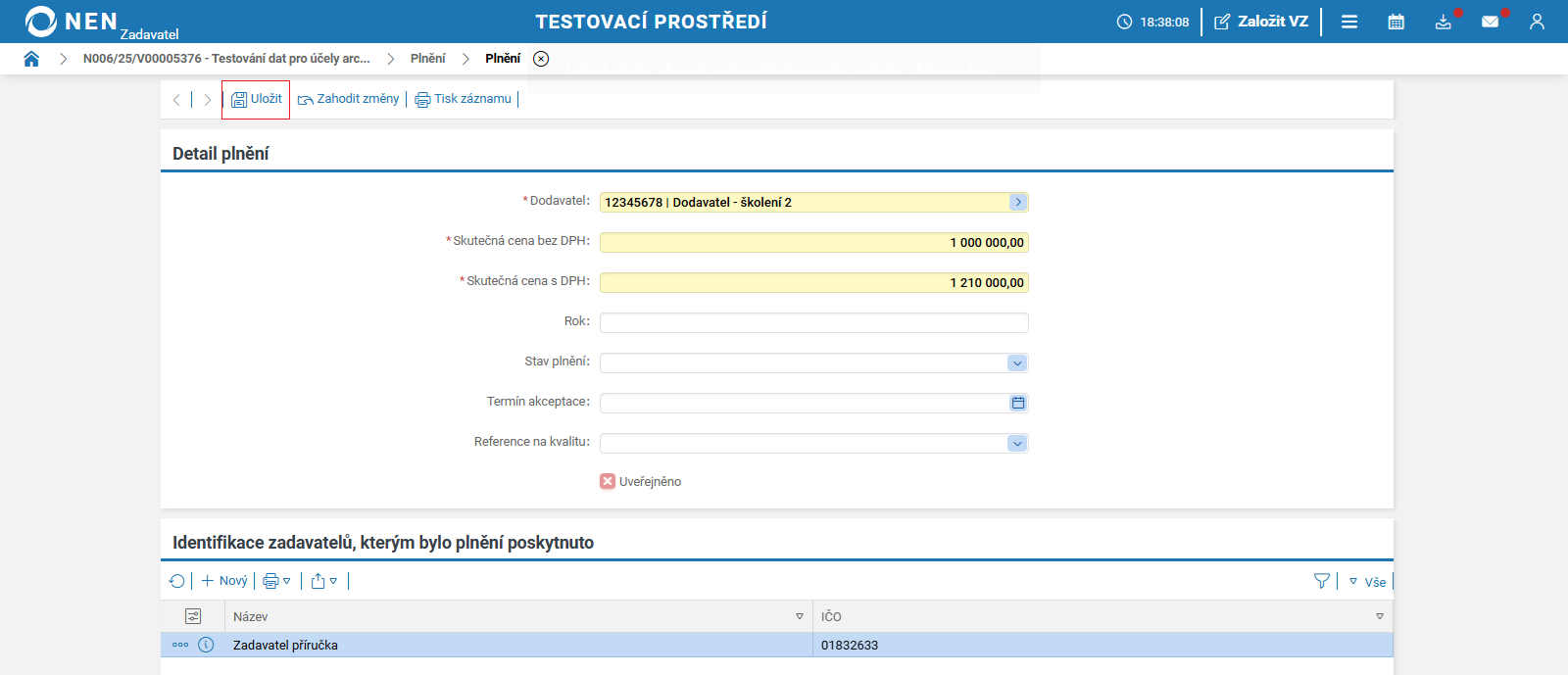The image size is (1568, 675).
Task: Click the Skutečná cena s DPH field
Action: pyautogui.click(x=814, y=282)
